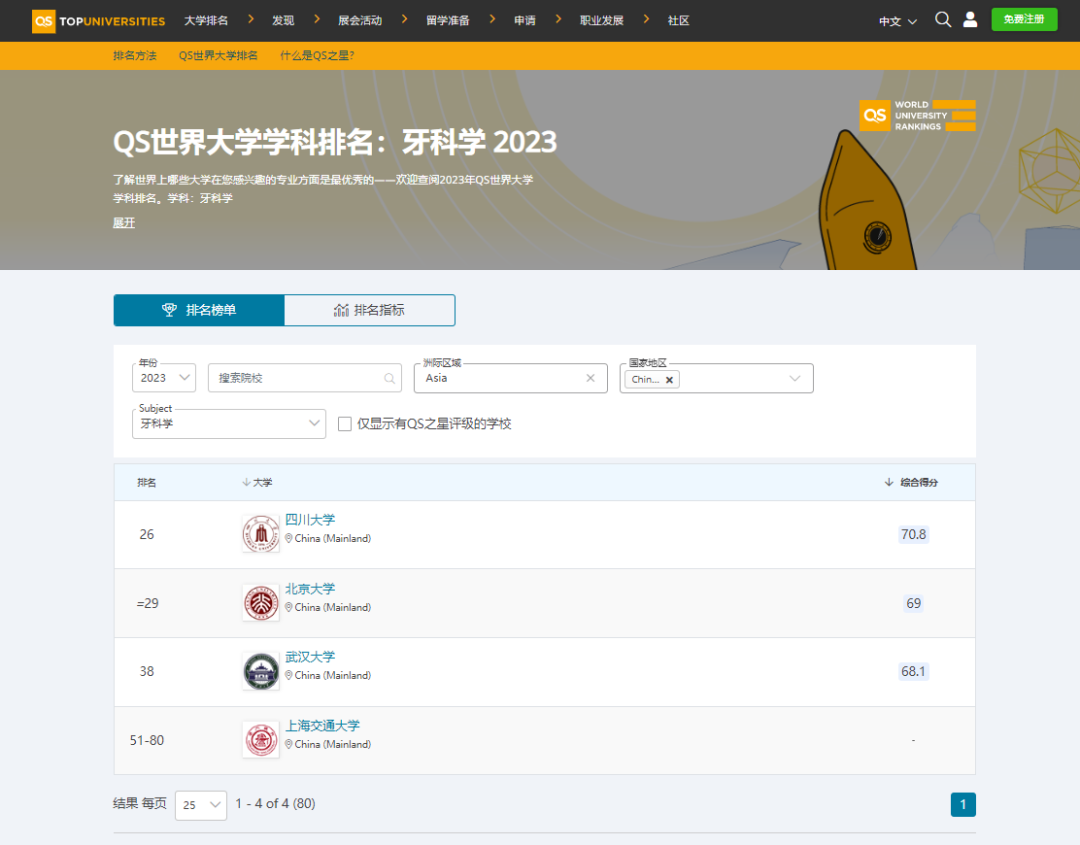Expand the 发现 menu chevron
This screenshot has height=845, width=1080.
[x=317, y=19]
